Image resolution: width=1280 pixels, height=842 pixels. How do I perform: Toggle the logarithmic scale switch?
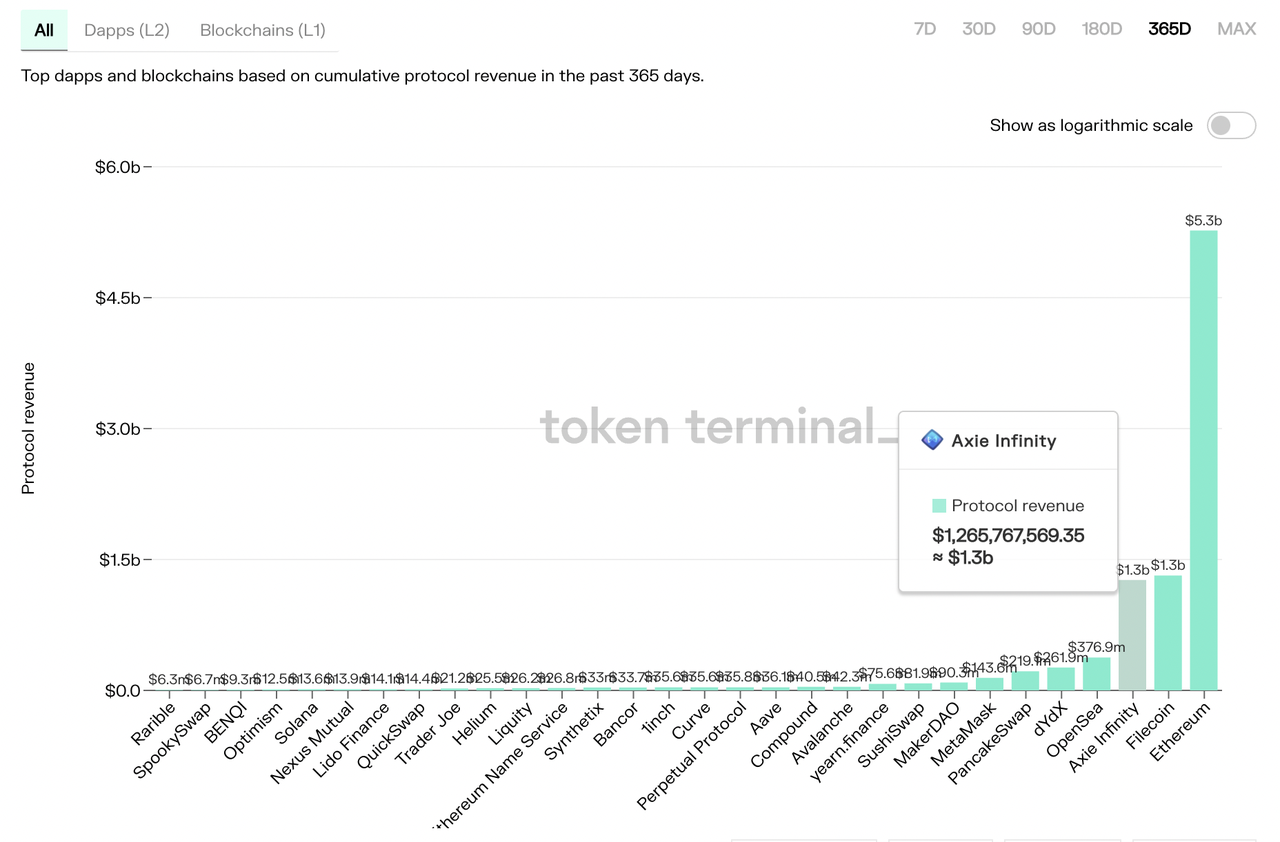click(x=1230, y=125)
